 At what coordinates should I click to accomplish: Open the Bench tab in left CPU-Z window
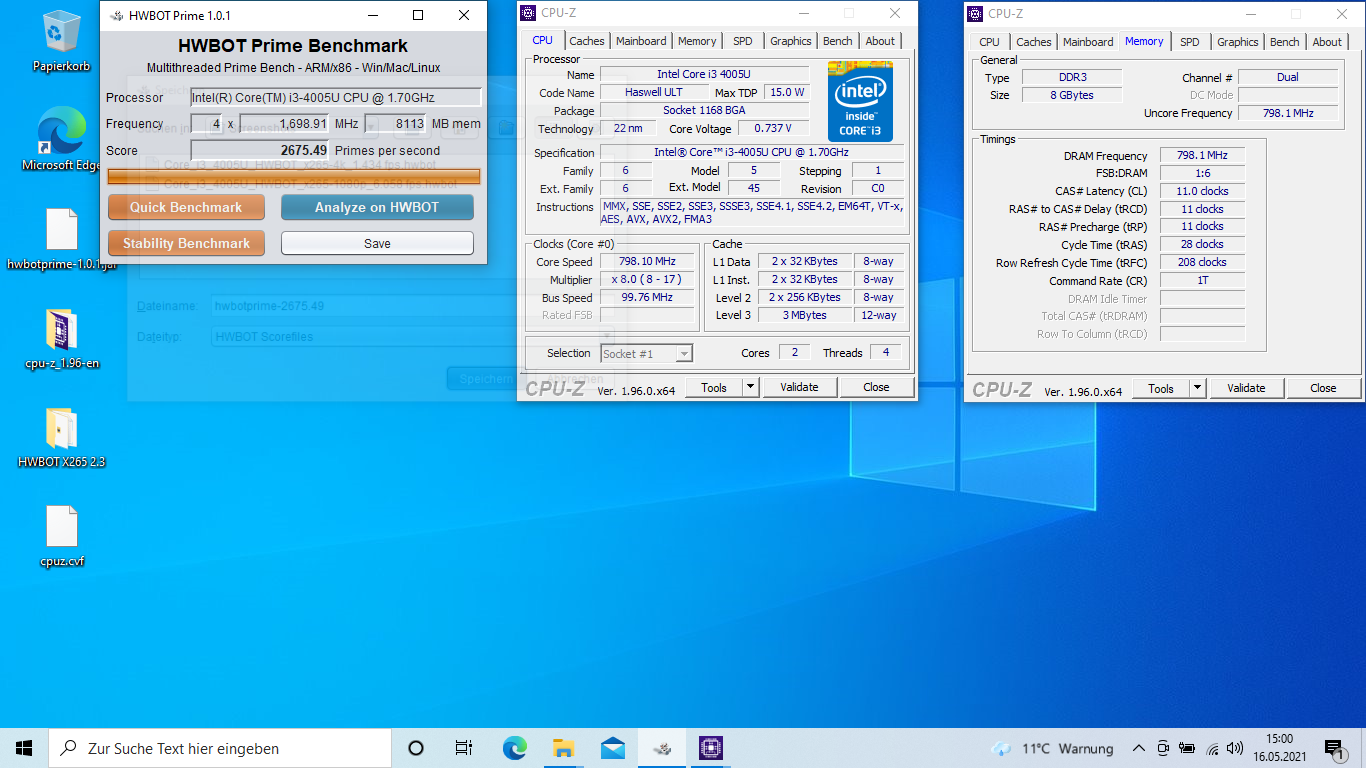coord(838,41)
